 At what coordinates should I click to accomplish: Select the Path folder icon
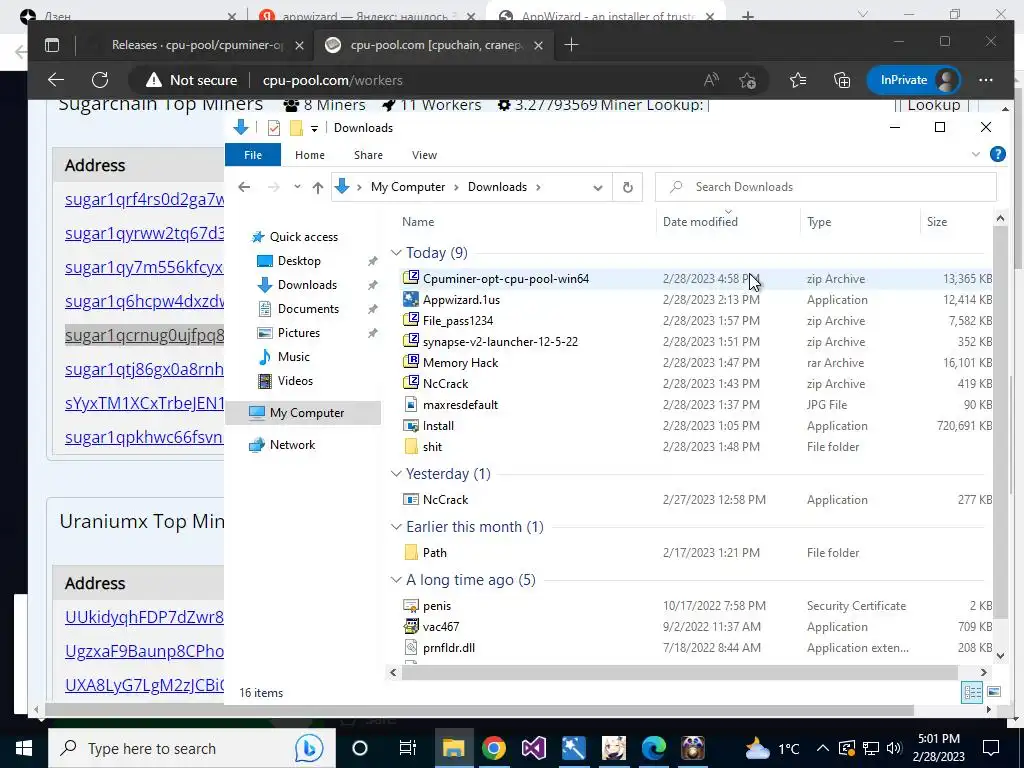point(411,552)
